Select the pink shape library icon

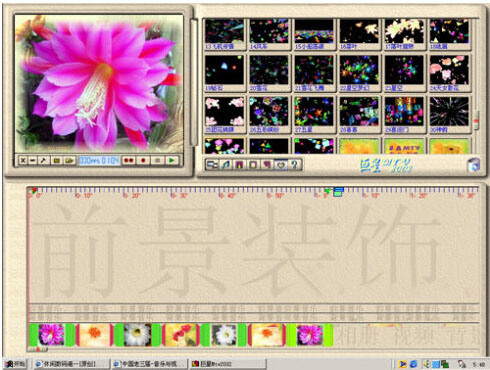point(267,164)
